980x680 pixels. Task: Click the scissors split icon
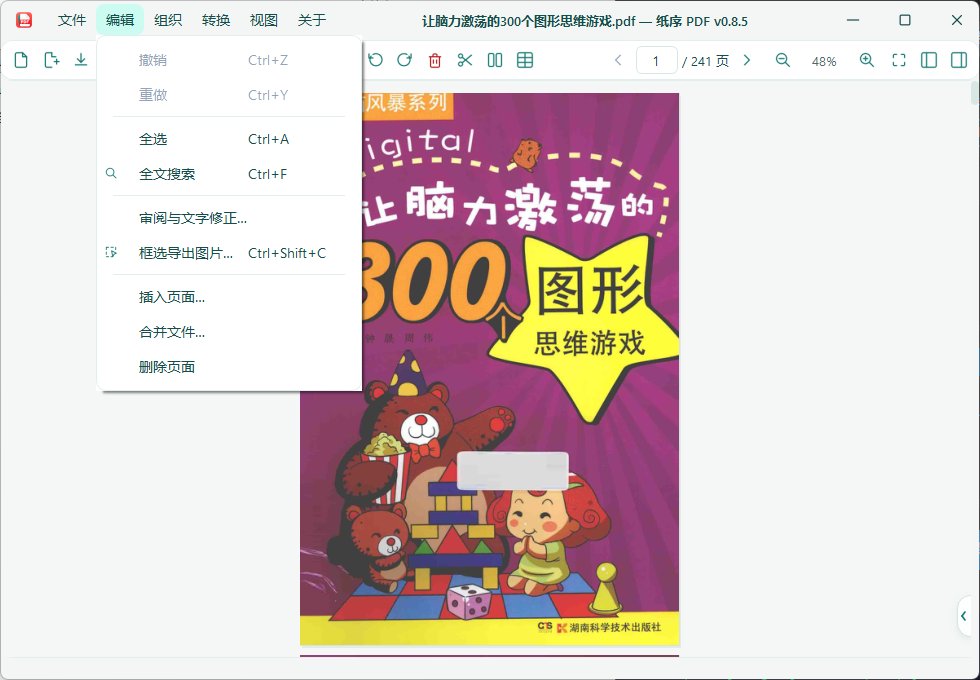pyautogui.click(x=465, y=60)
